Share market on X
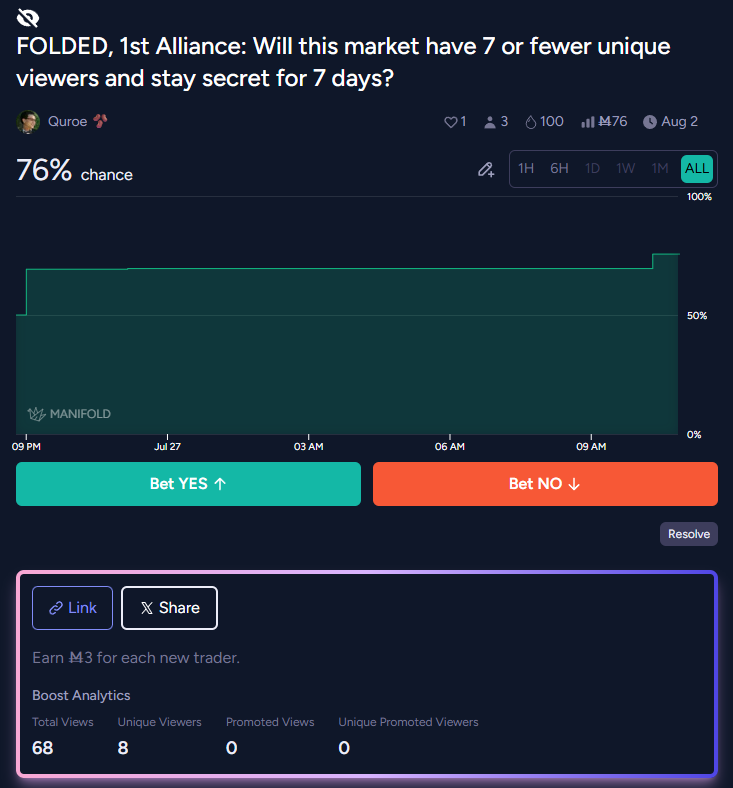 tap(169, 608)
